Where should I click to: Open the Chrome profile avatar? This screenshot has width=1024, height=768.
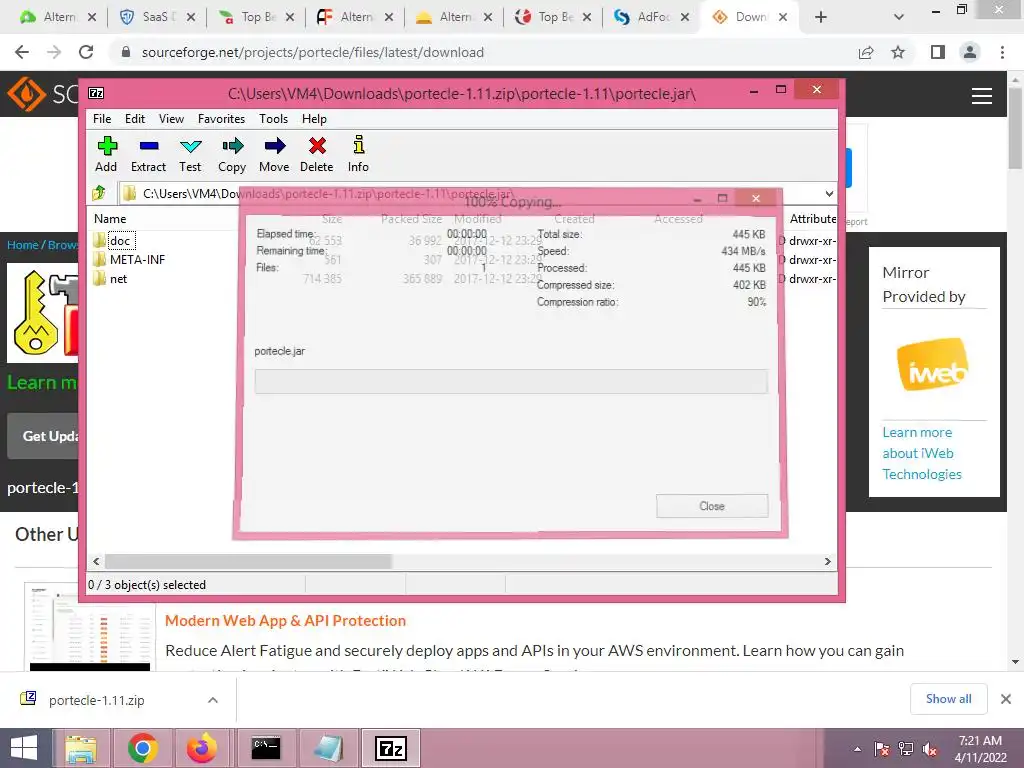[x=970, y=52]
